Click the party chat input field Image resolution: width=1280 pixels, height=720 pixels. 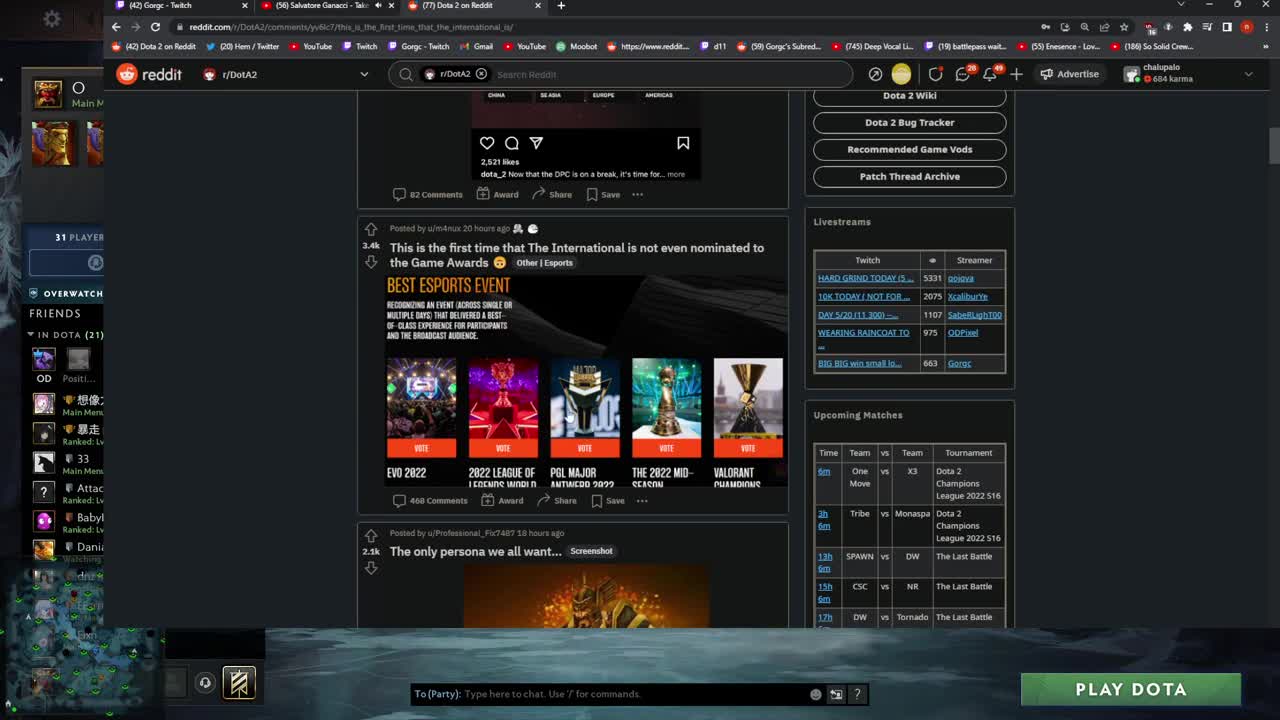(x=634, y=694)
